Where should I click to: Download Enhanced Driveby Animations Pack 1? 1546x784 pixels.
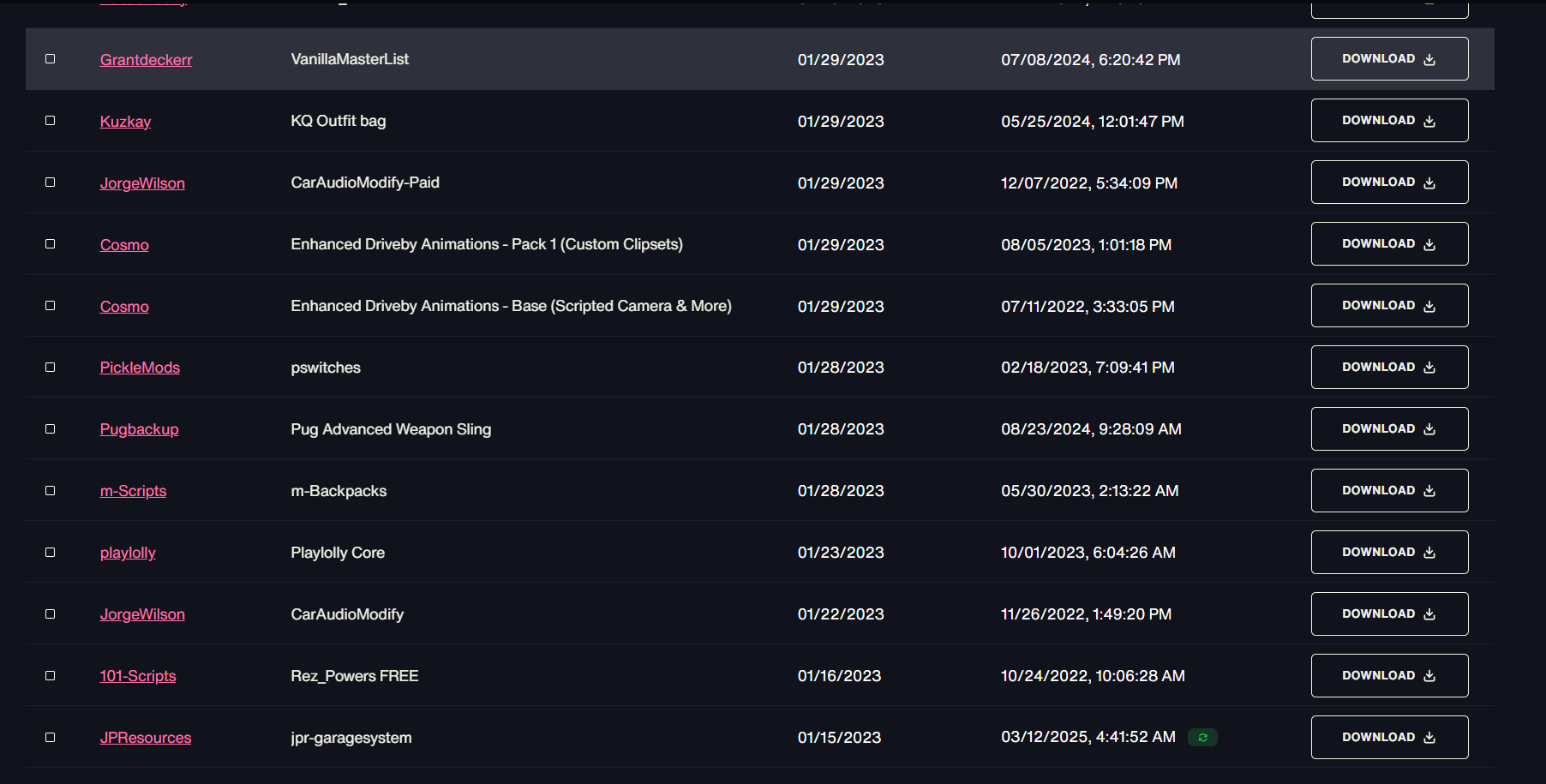tap(1389, 244)
